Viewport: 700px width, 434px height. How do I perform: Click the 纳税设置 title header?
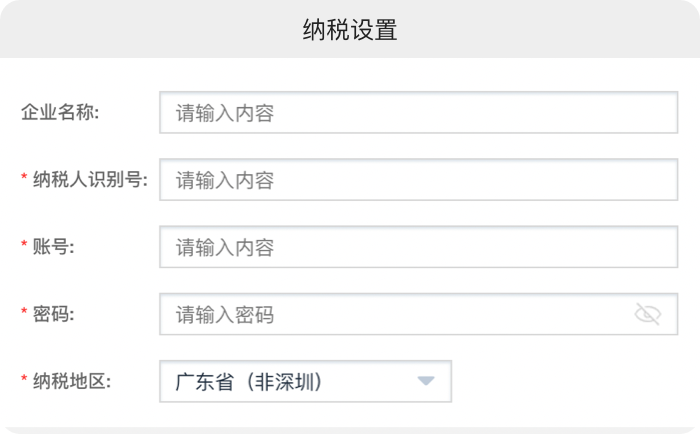click(350, 30)
